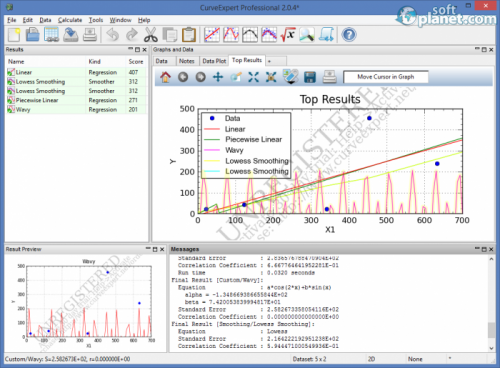Click the Paste clipboard icon
The image size is (500, 368).
pos(189,35)
